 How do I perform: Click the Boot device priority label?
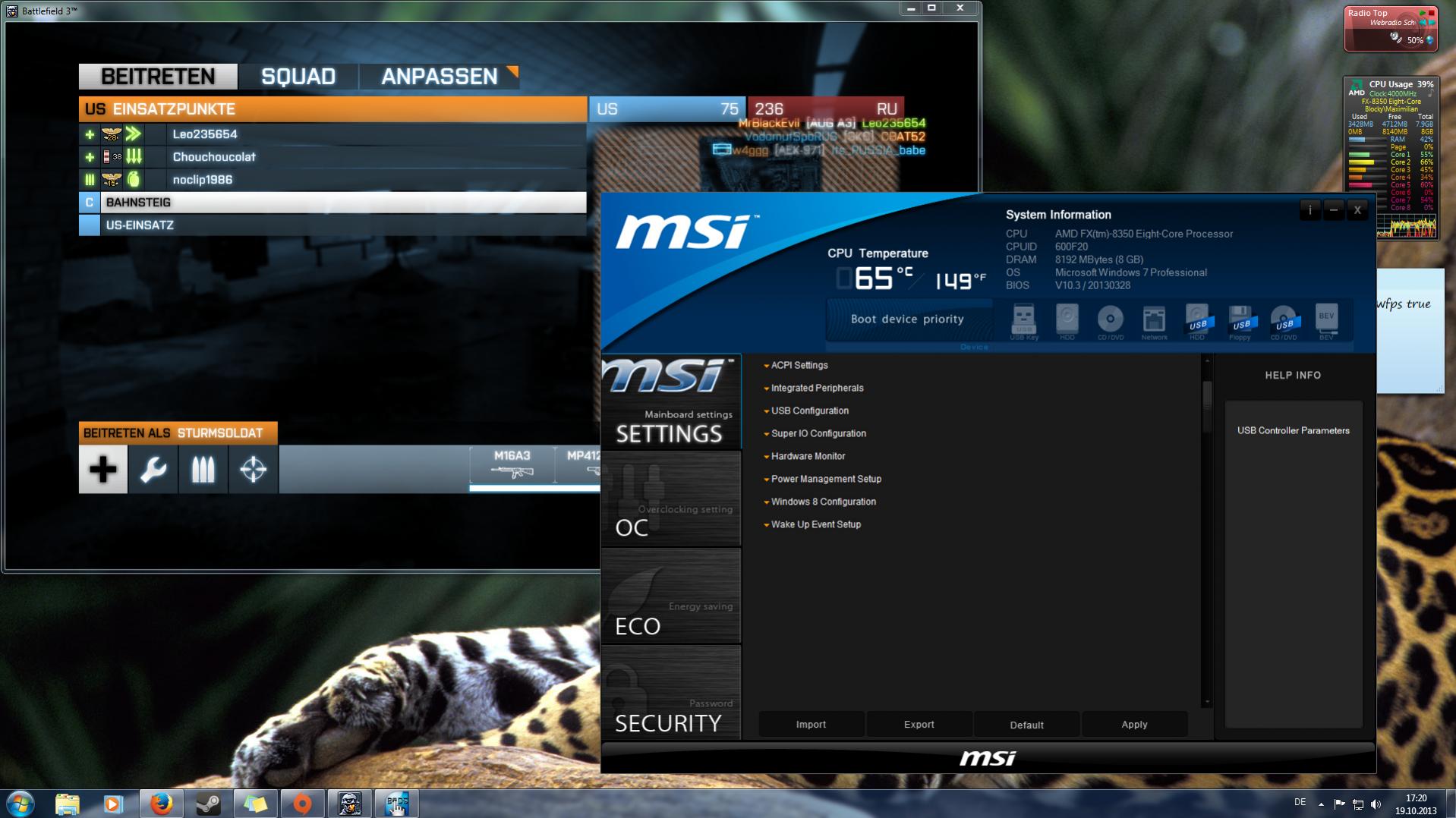907,319
